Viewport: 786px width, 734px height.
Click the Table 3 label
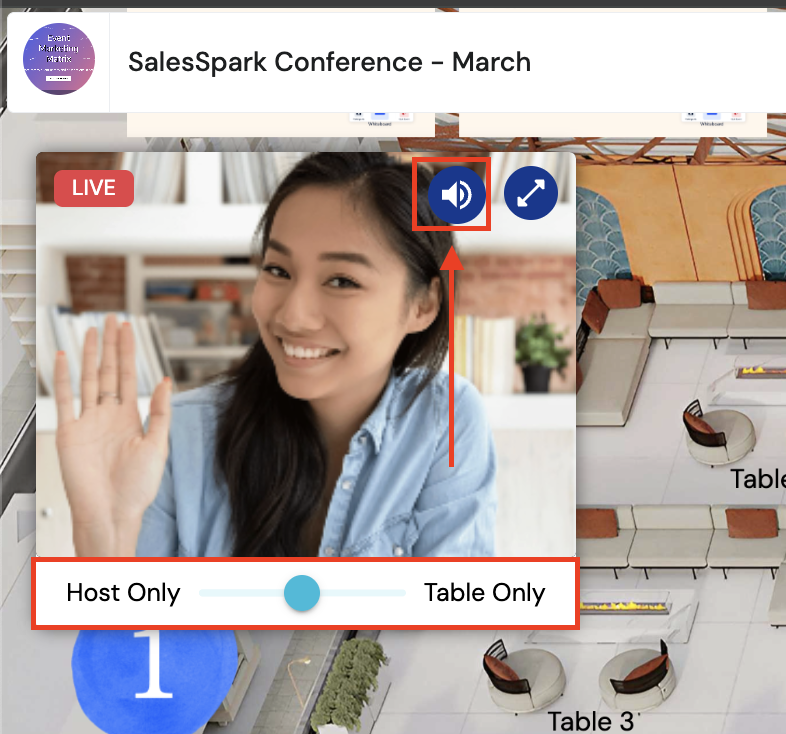tap(590, 720)
